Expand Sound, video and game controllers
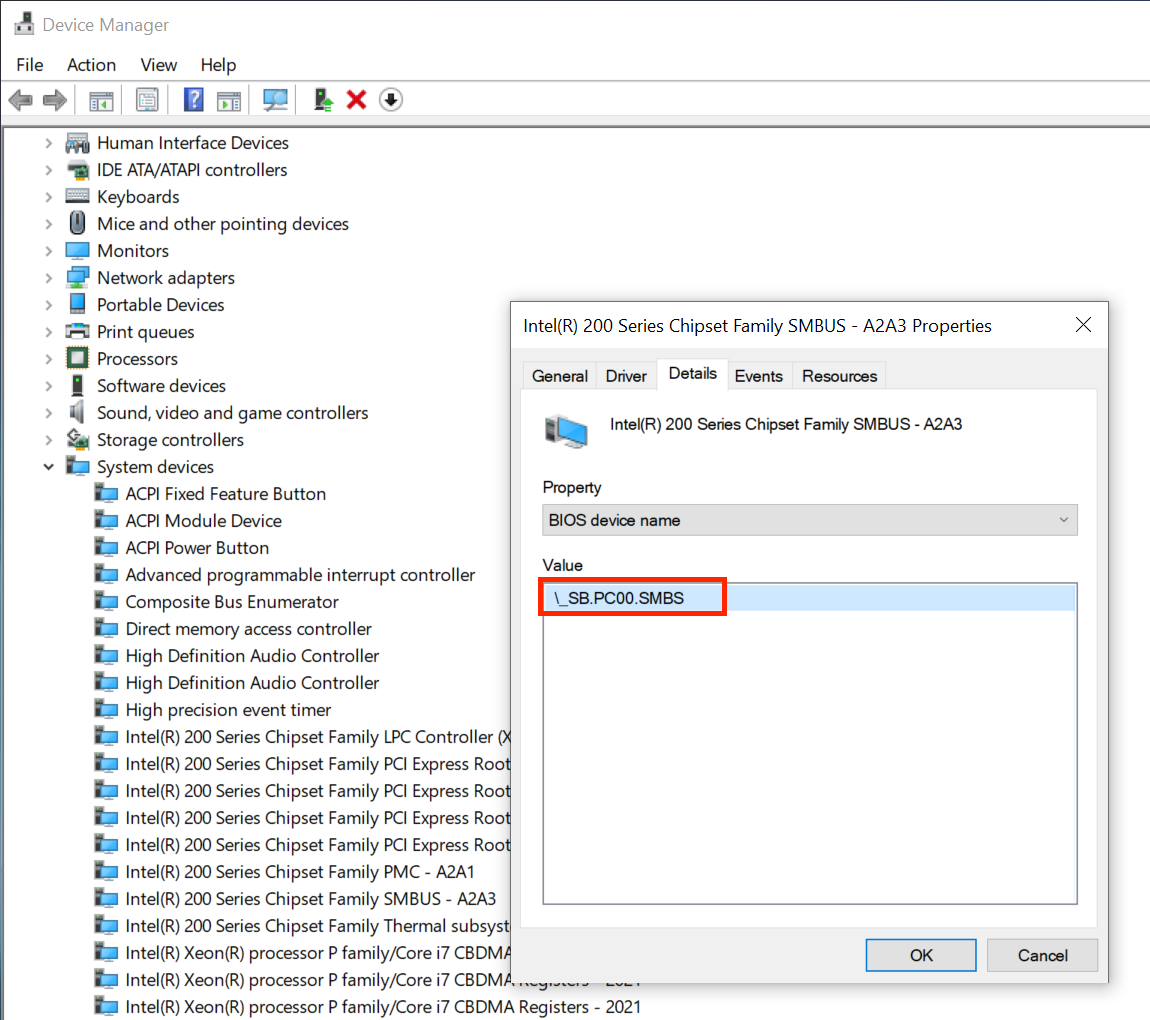The height and width of the screenshot is (1020, 1150). click(x=48, y=413)
